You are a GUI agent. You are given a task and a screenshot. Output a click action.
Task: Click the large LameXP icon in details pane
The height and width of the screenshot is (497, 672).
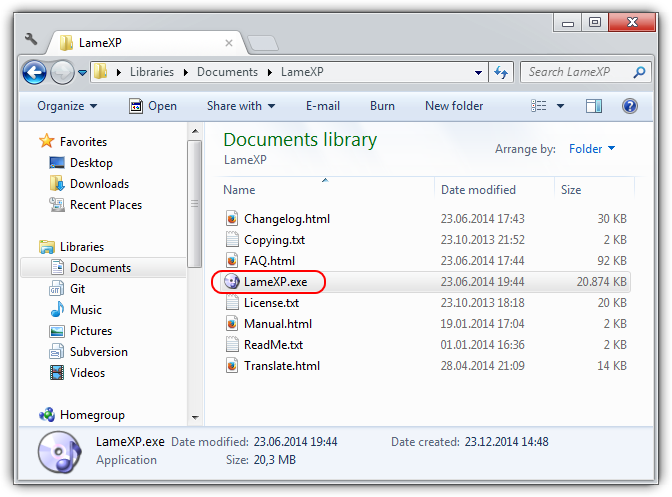(x=59, y=452)
